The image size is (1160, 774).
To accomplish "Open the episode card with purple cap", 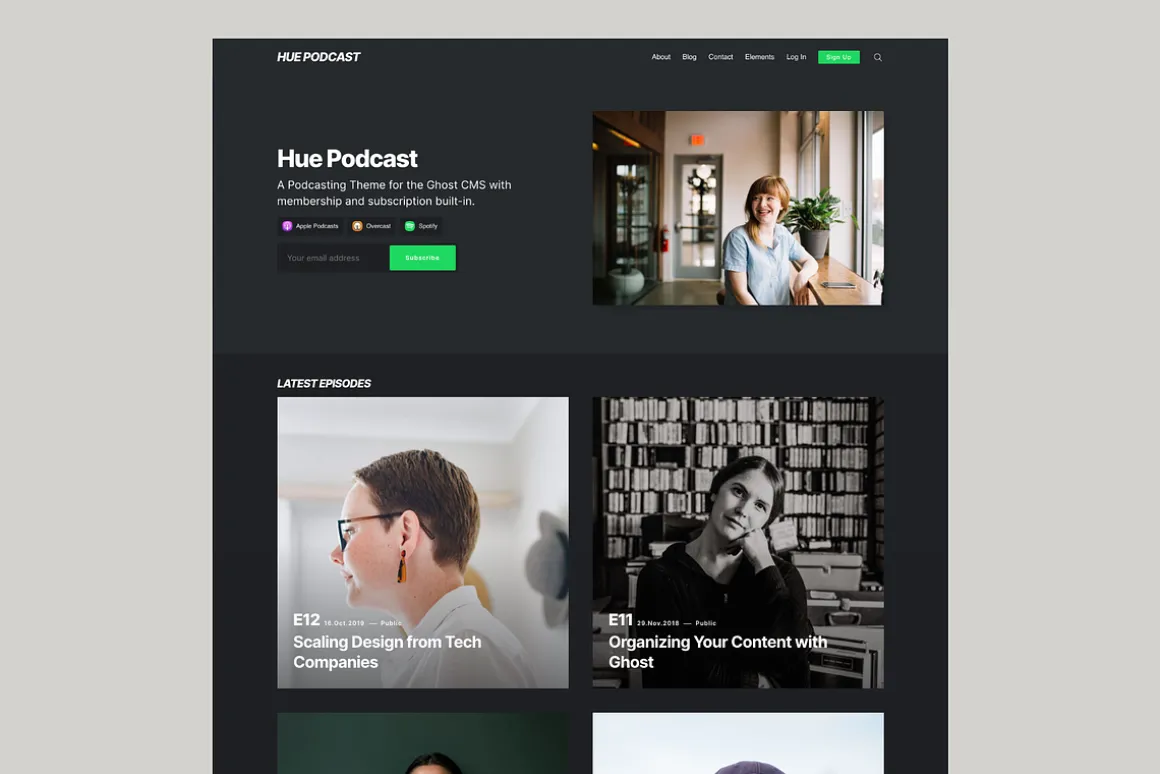I will pos(738,743).
